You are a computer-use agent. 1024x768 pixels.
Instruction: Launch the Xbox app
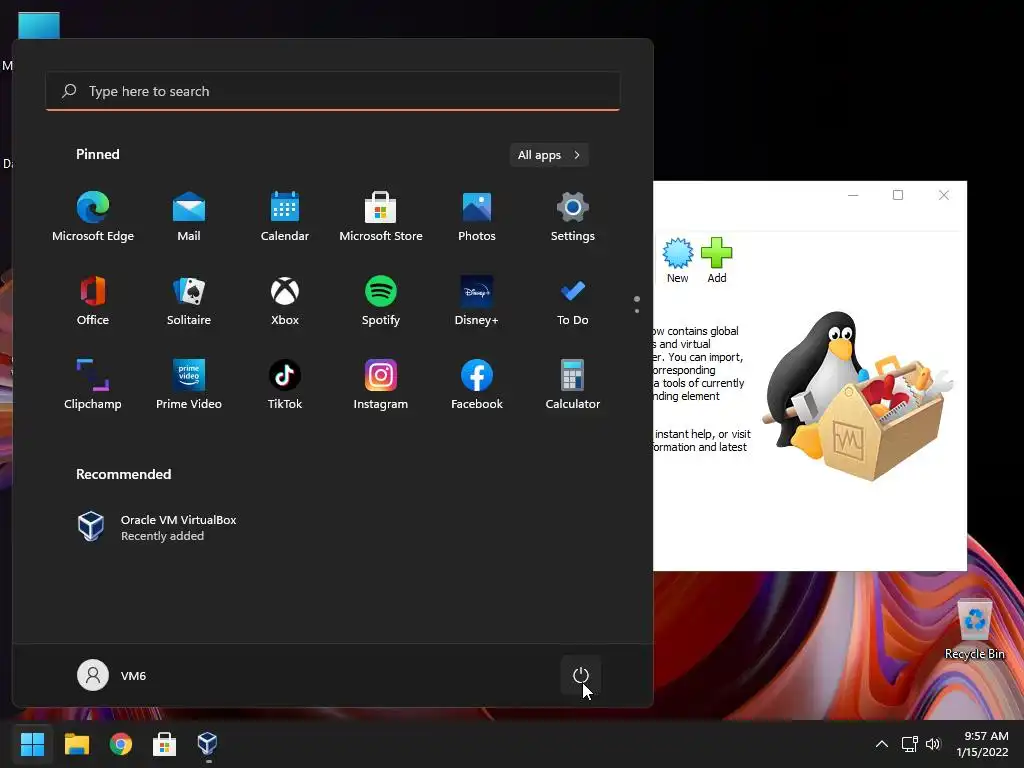pyautogui.click(x=285, y=300)
